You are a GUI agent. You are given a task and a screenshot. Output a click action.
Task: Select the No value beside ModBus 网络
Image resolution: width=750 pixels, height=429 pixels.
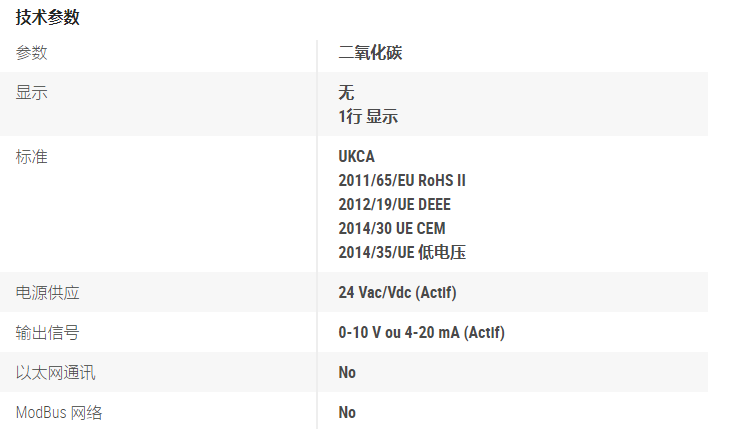[x=347, y=412]
